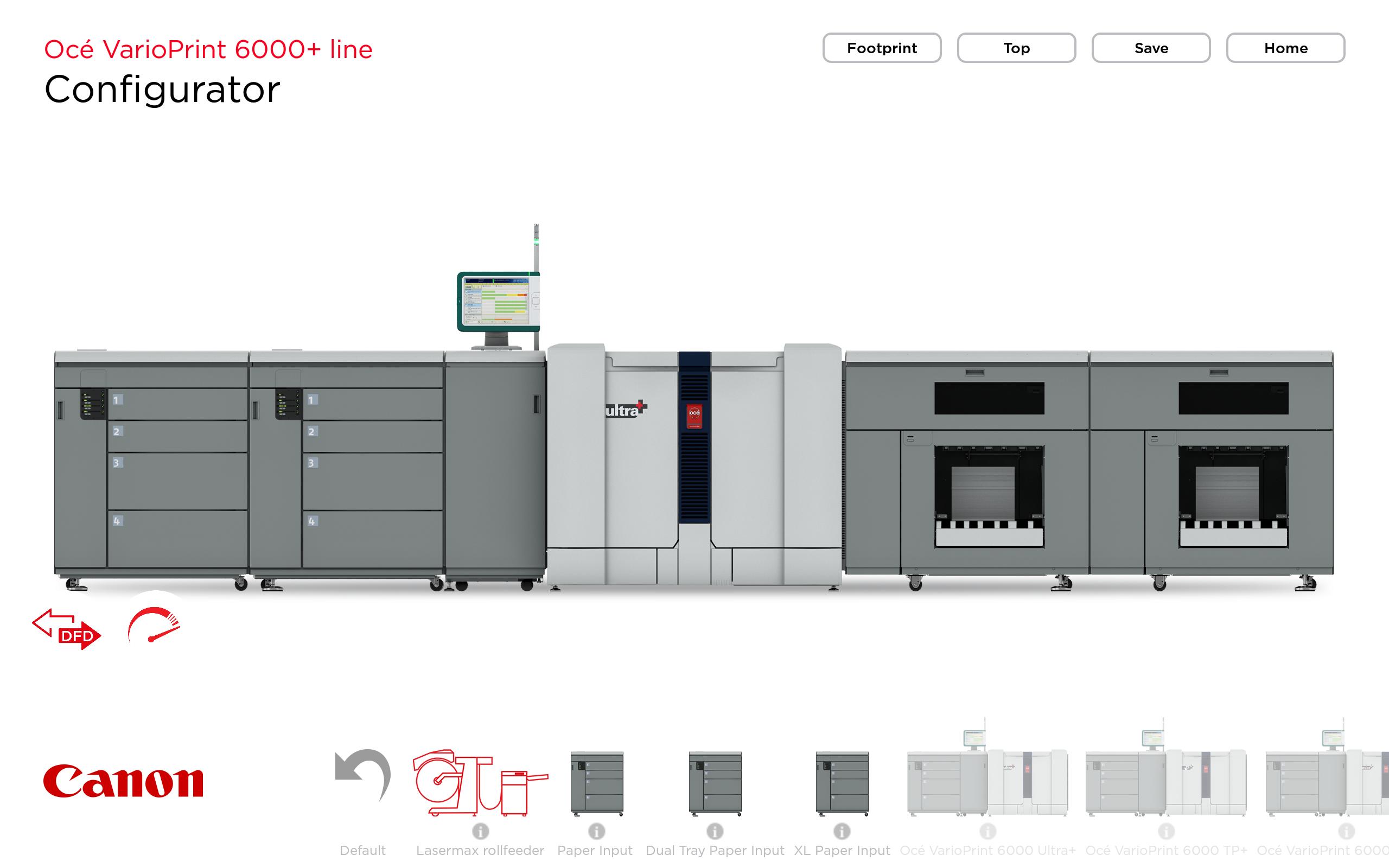Open the speedometer gauge icon

click(154, 624)
